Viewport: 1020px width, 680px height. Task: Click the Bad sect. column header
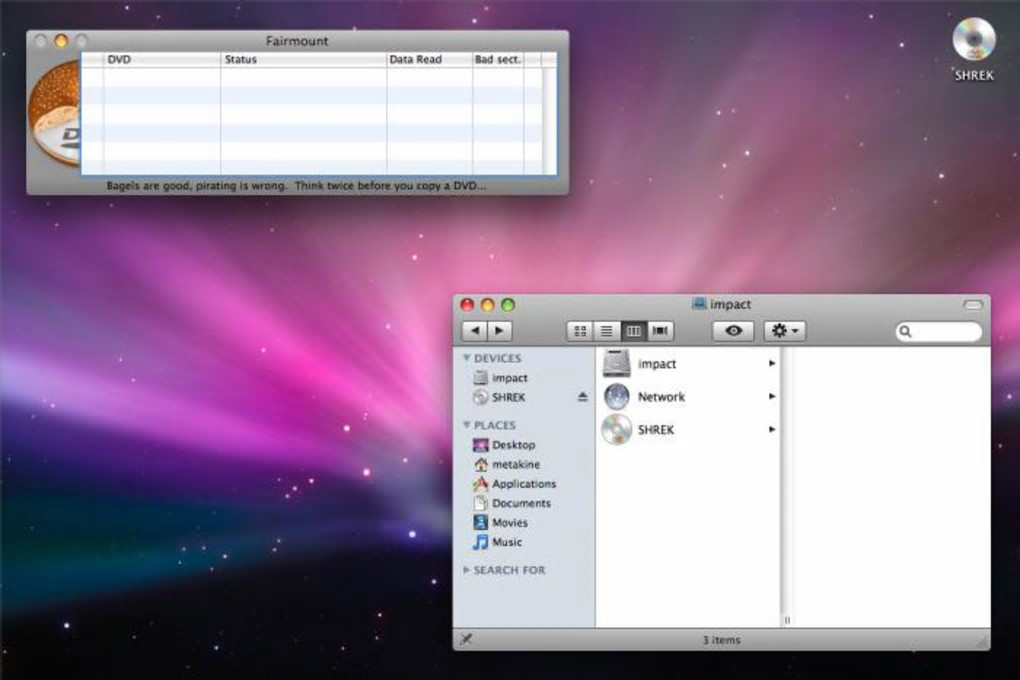point(498,59)
